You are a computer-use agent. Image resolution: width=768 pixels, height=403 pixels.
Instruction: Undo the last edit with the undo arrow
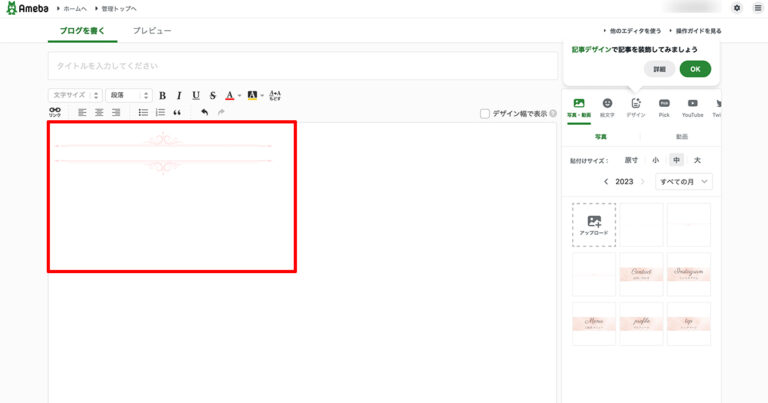click(204, 113)
